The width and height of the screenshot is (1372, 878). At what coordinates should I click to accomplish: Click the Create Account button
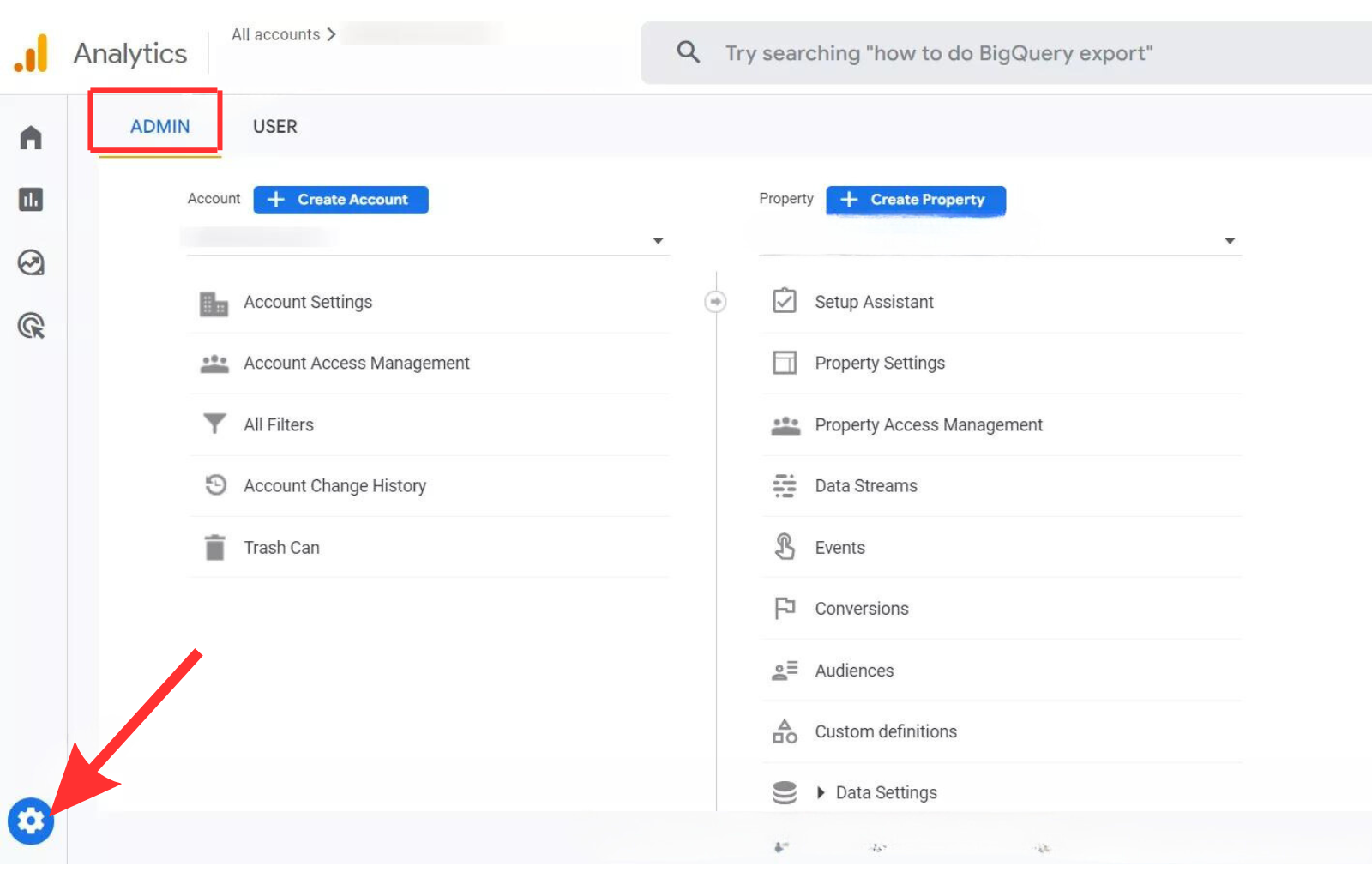(x=341, y=200)
